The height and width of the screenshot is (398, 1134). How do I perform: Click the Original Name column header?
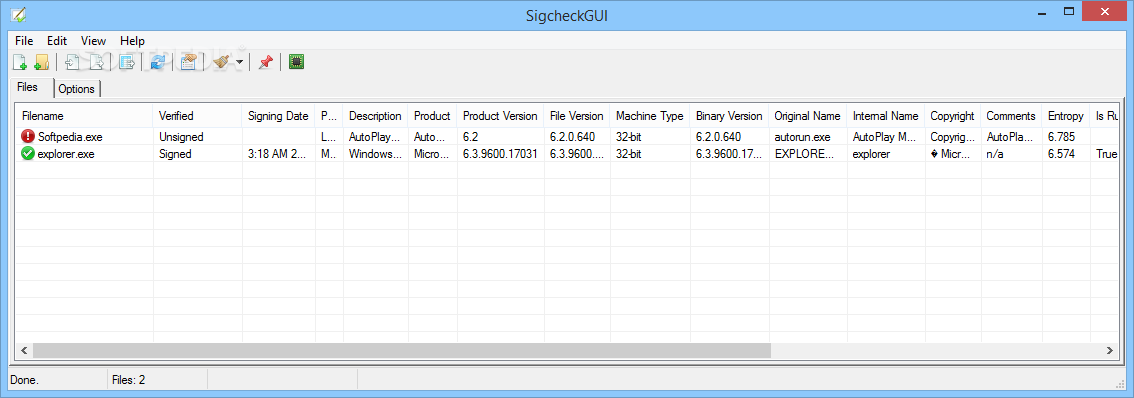808,116
